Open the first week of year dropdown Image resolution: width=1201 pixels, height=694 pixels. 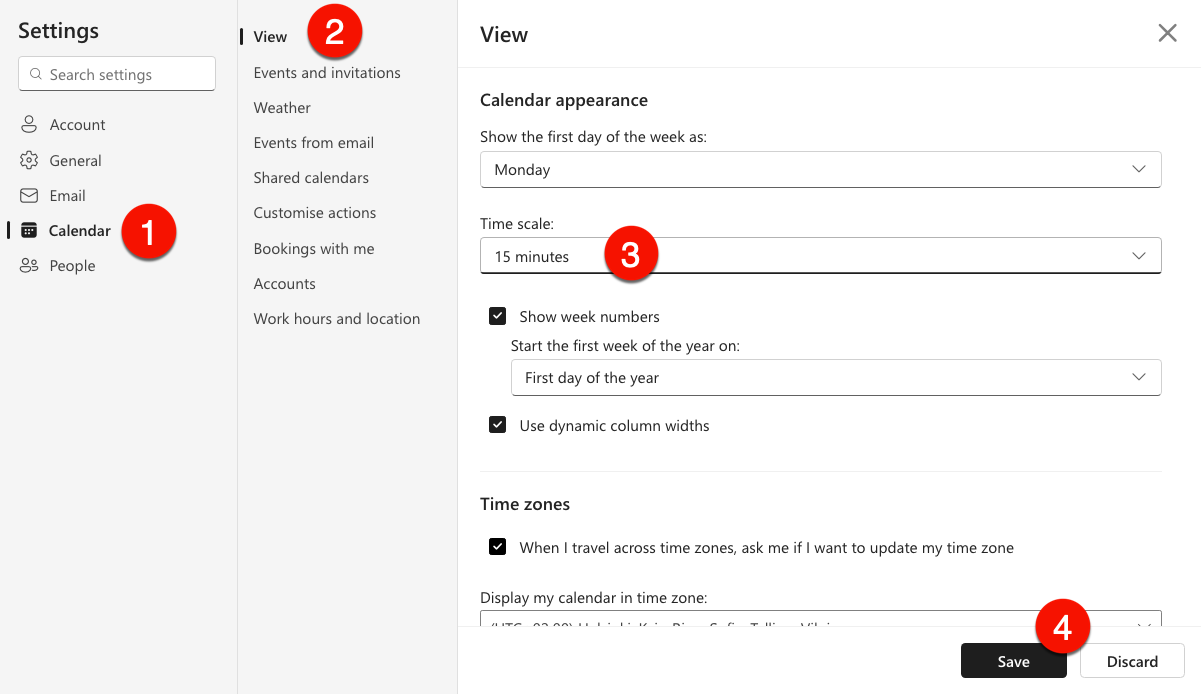point(835,377)
